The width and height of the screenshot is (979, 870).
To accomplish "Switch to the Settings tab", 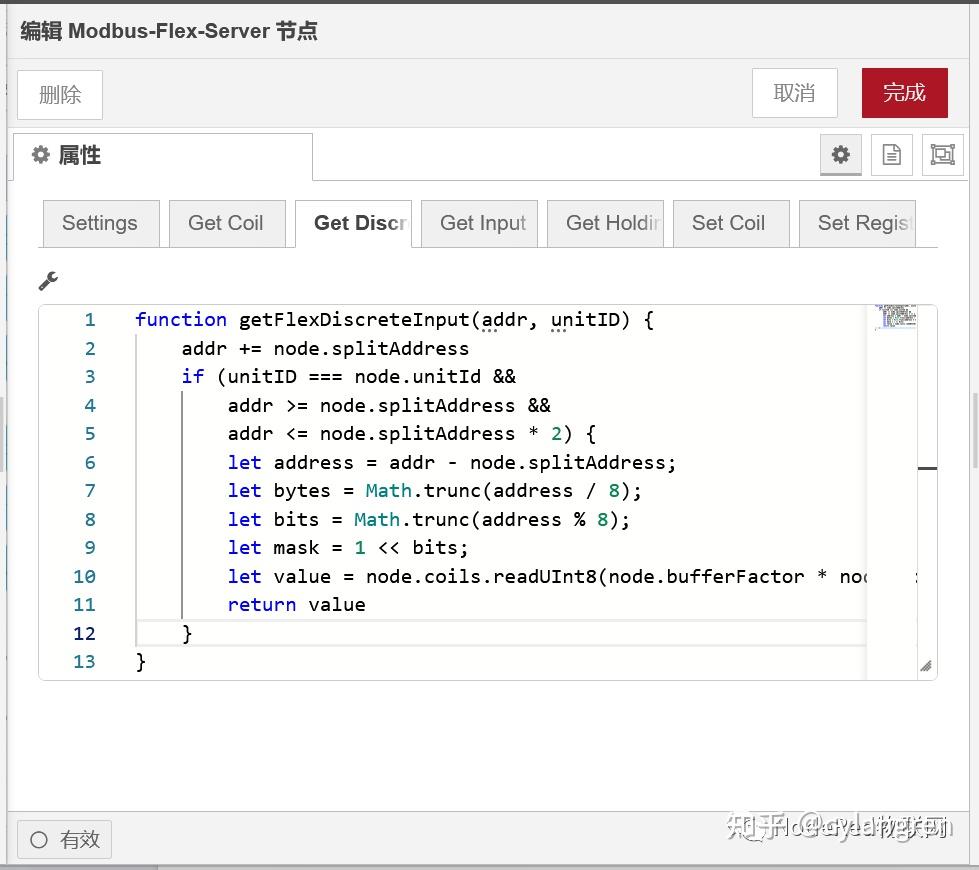I will pyautogui.click(x=100, y=223).
